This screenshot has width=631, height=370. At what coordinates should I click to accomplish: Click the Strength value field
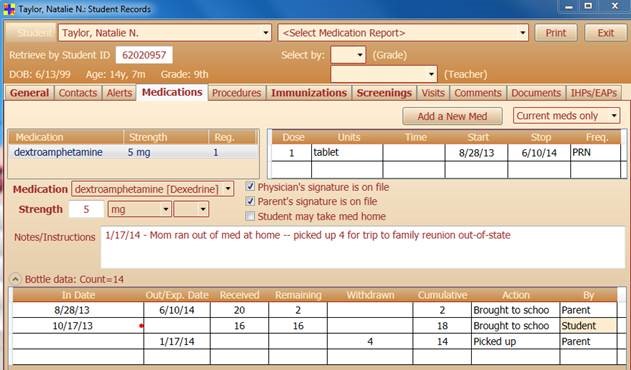point(86,209)
